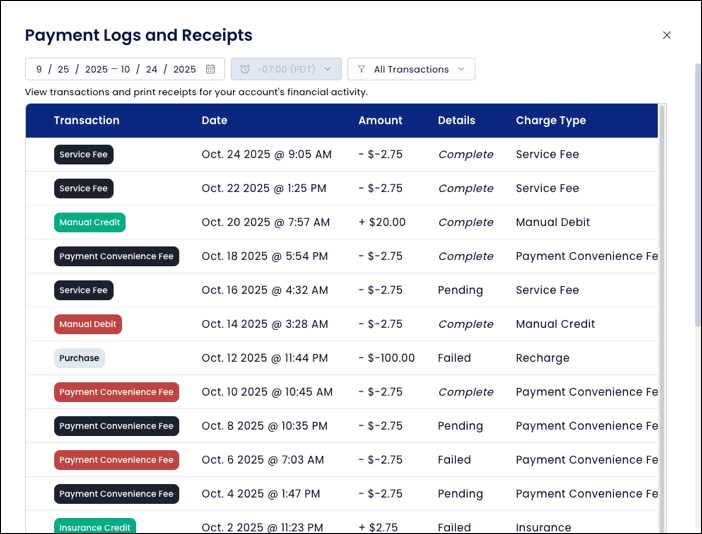702x534 pixels.
Task: Click the start month field showing 9
Action: 39,69
